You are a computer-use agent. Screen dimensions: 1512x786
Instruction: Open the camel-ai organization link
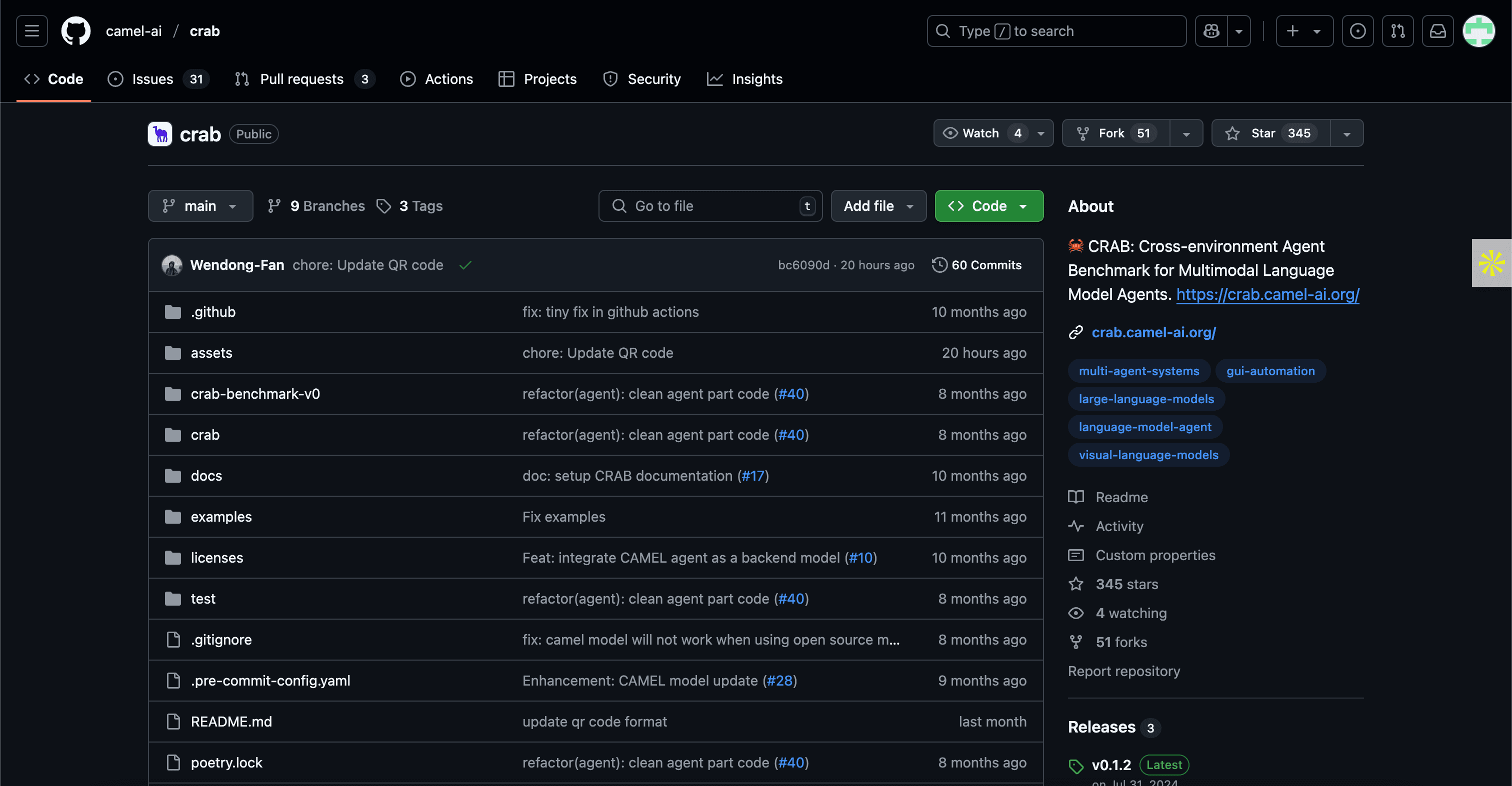coord(134,31)
